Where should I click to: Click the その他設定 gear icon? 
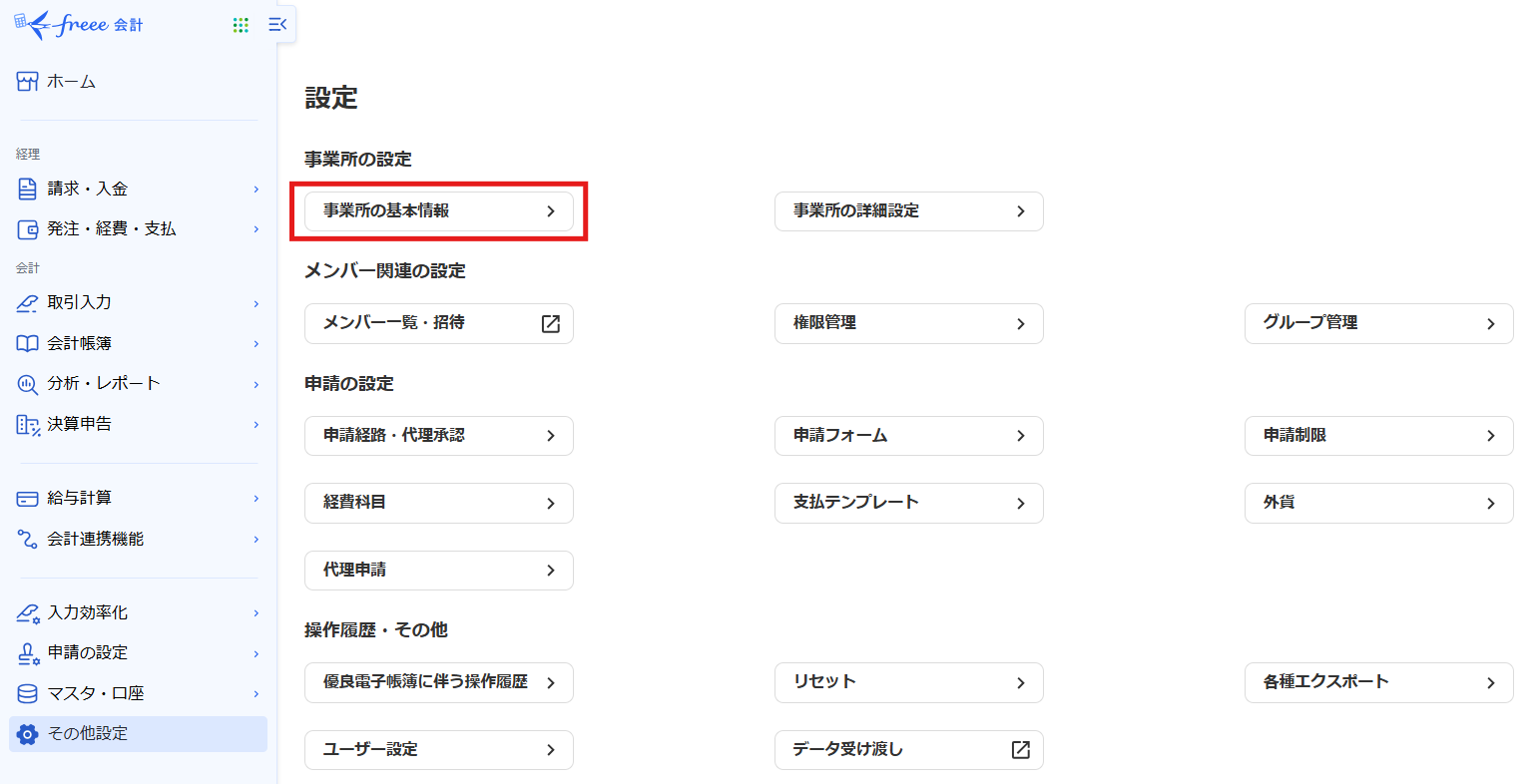(28, 734)
